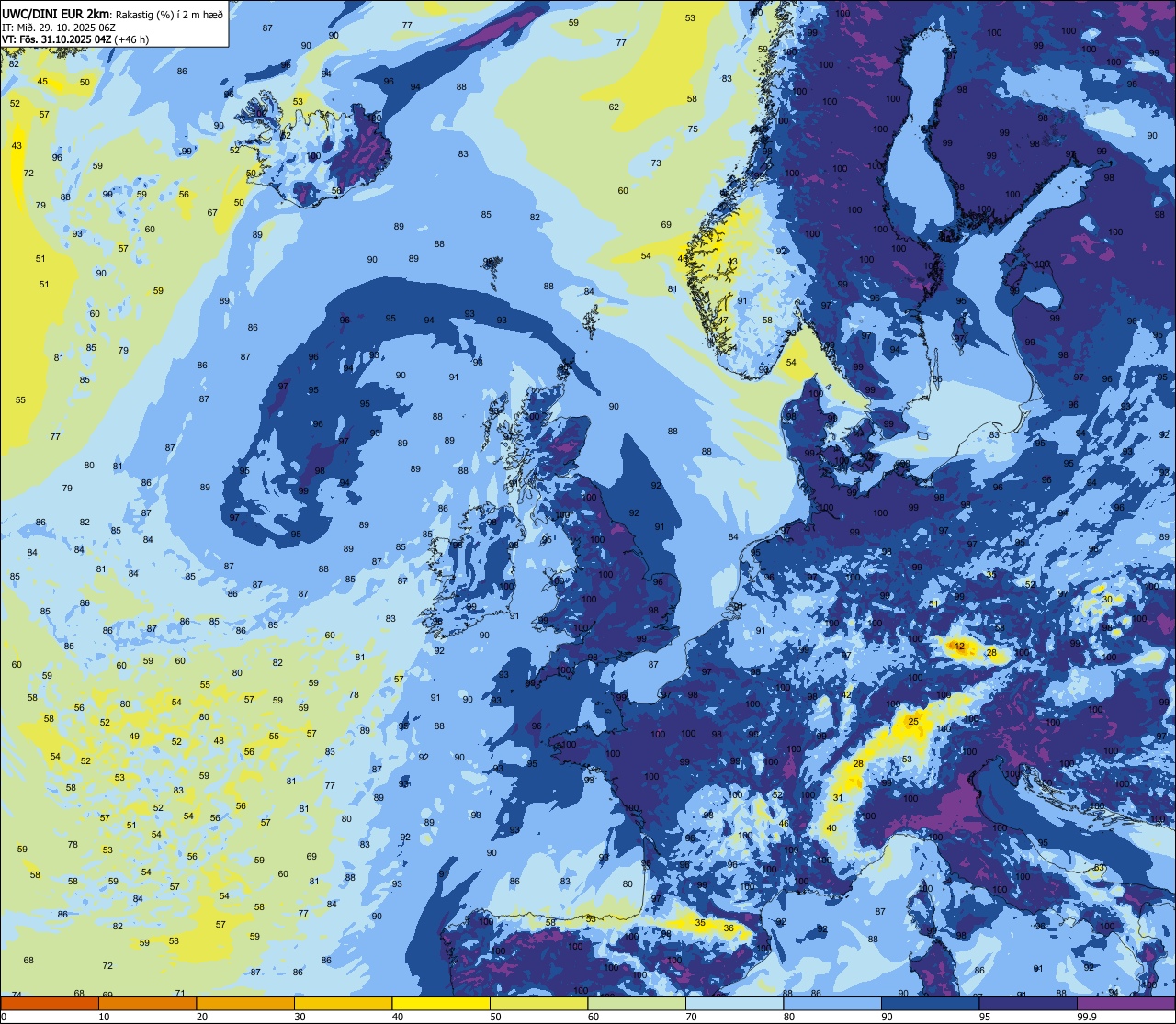Image resolution: width=1176 pixels, height=1024 pixels.
Task: Click the '99.9' tick label on the legend
Action: (1088, 1016)
